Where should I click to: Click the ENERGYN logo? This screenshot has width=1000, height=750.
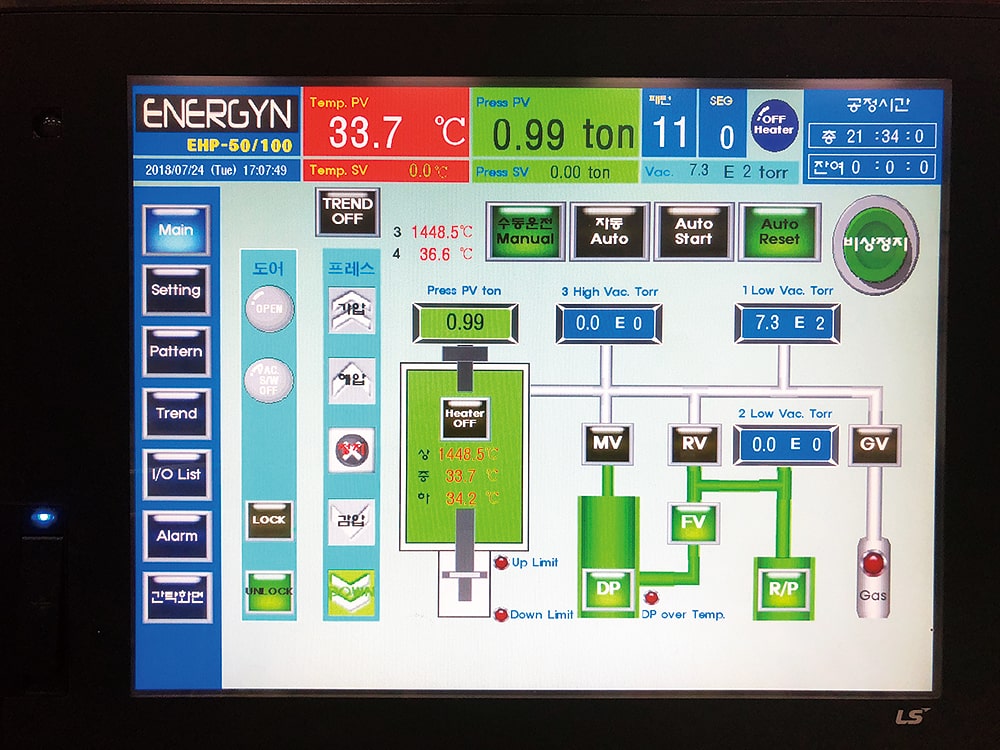click(217, 114)
